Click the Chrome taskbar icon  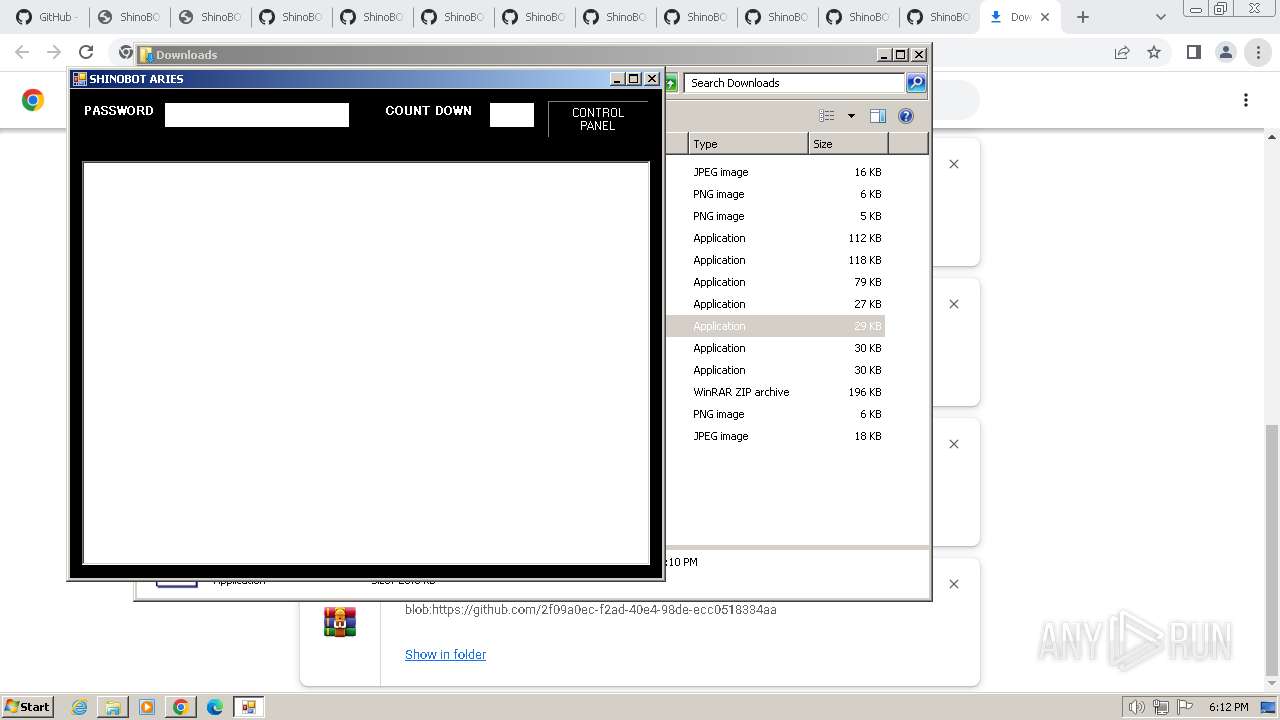coord(181,707)
